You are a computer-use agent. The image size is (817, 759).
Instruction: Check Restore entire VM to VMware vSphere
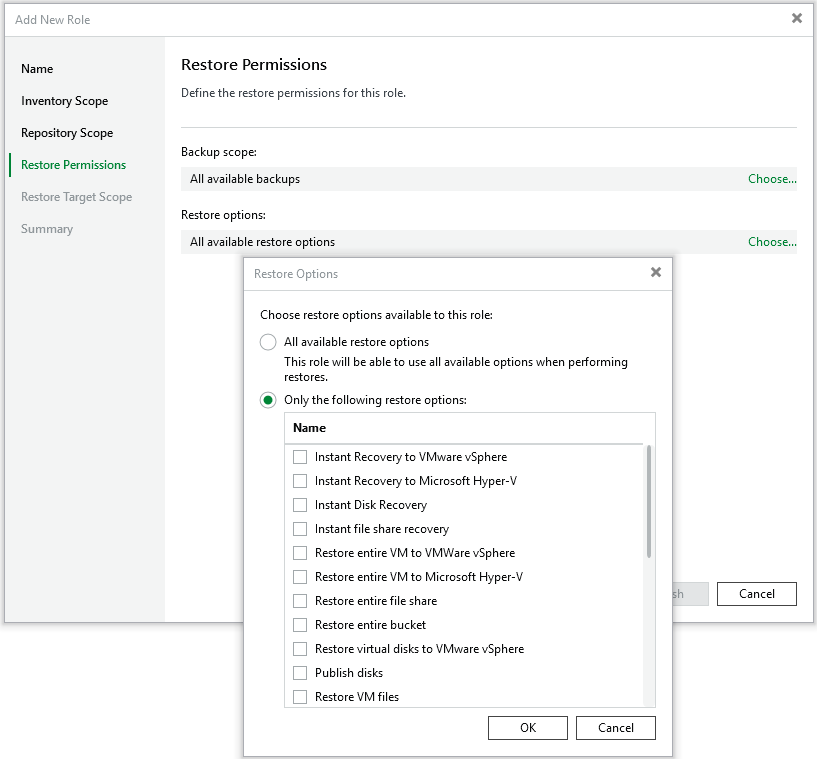[300, 553]
